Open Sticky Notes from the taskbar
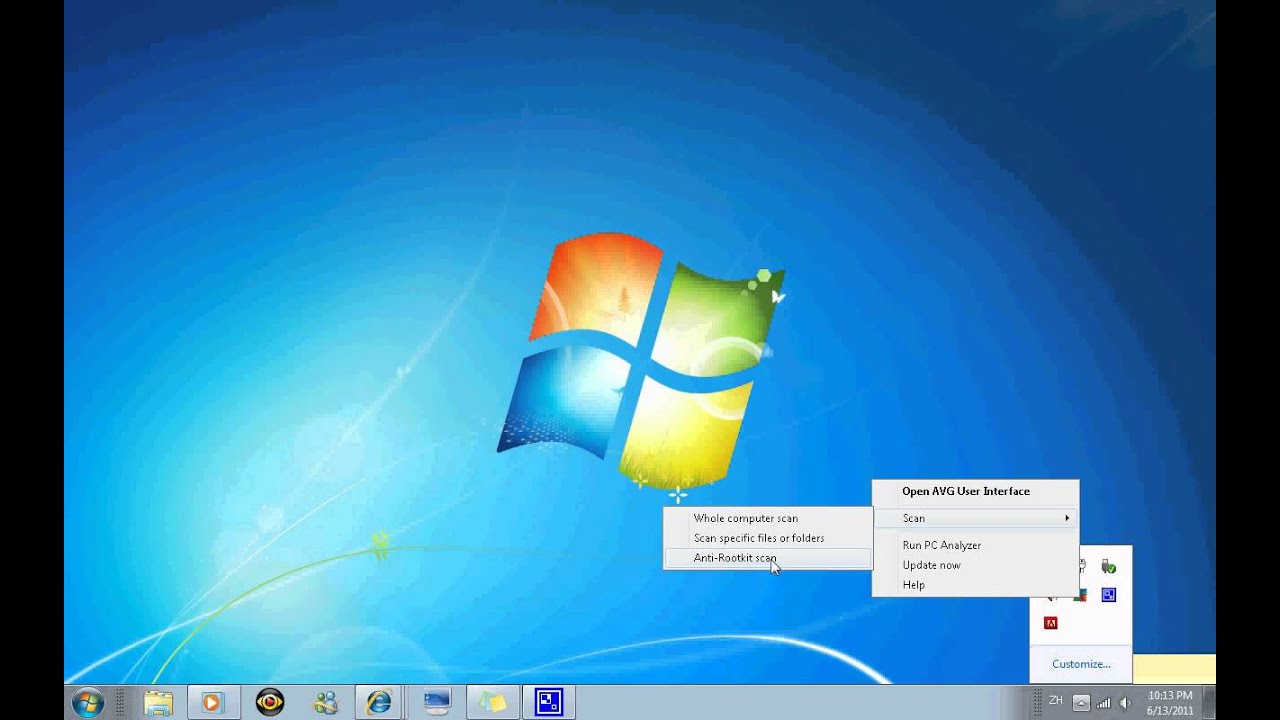 click(x=492, y=702)
